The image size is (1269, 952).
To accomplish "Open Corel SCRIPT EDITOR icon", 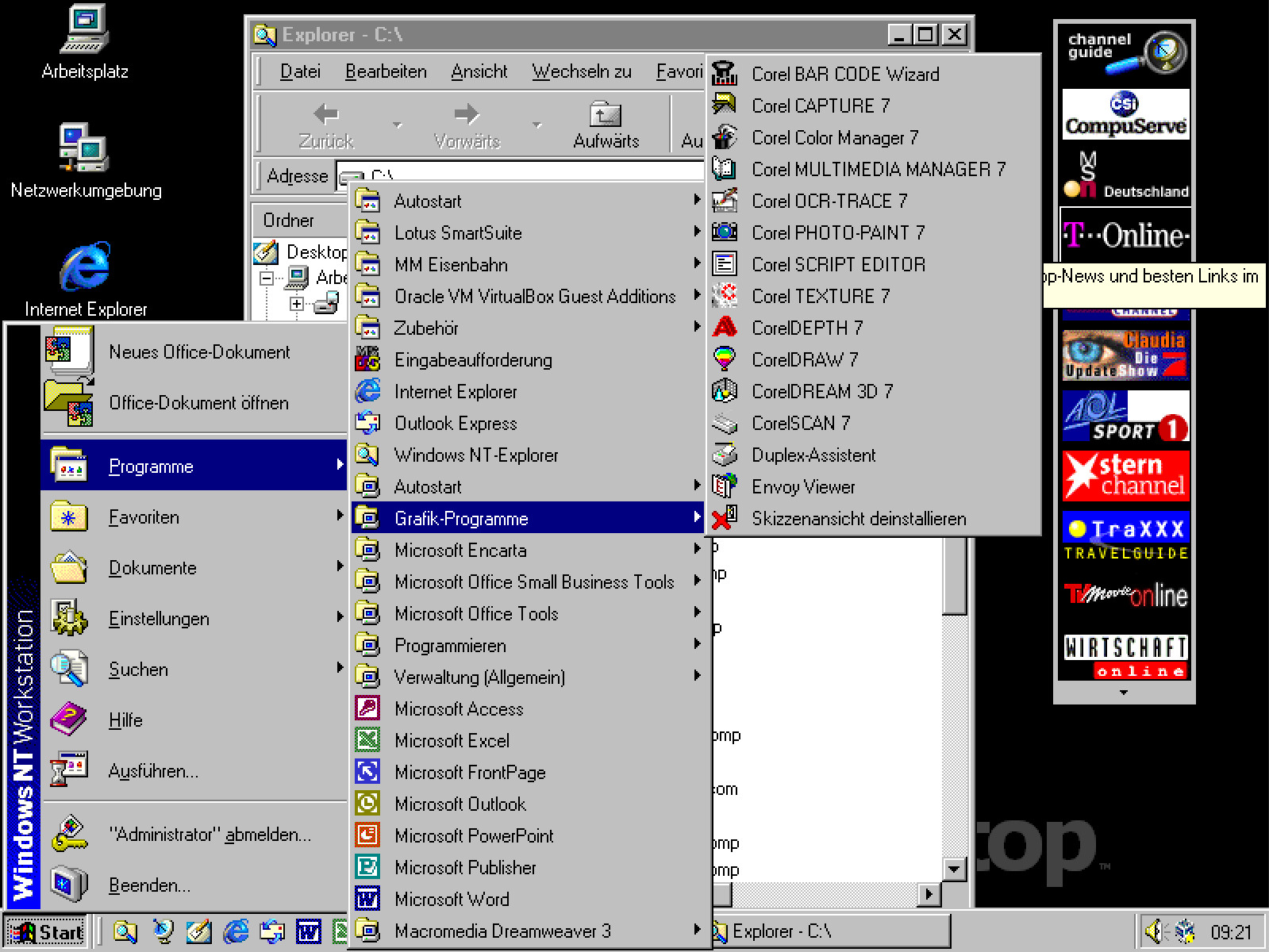I will pos(724,264).
